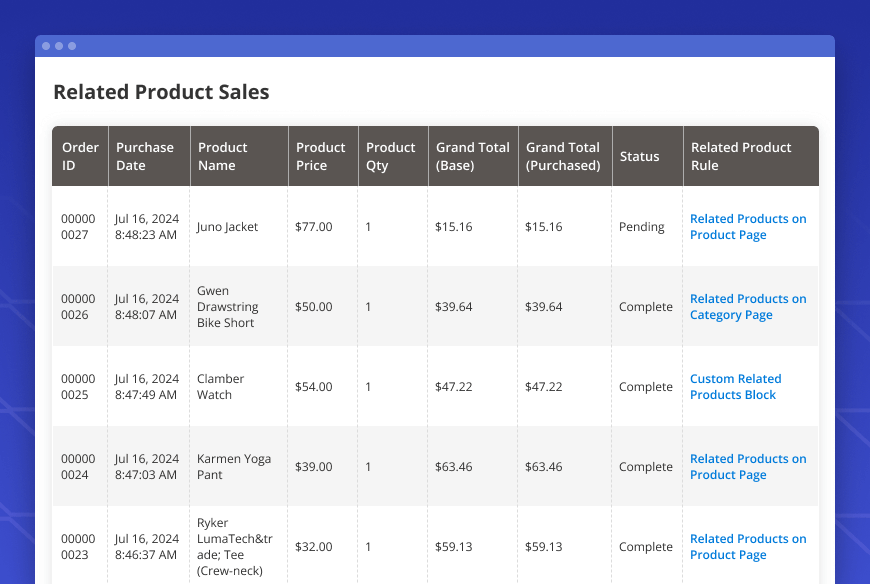
Task: Open Related Products on Category Page link
Action: (747, 307)
